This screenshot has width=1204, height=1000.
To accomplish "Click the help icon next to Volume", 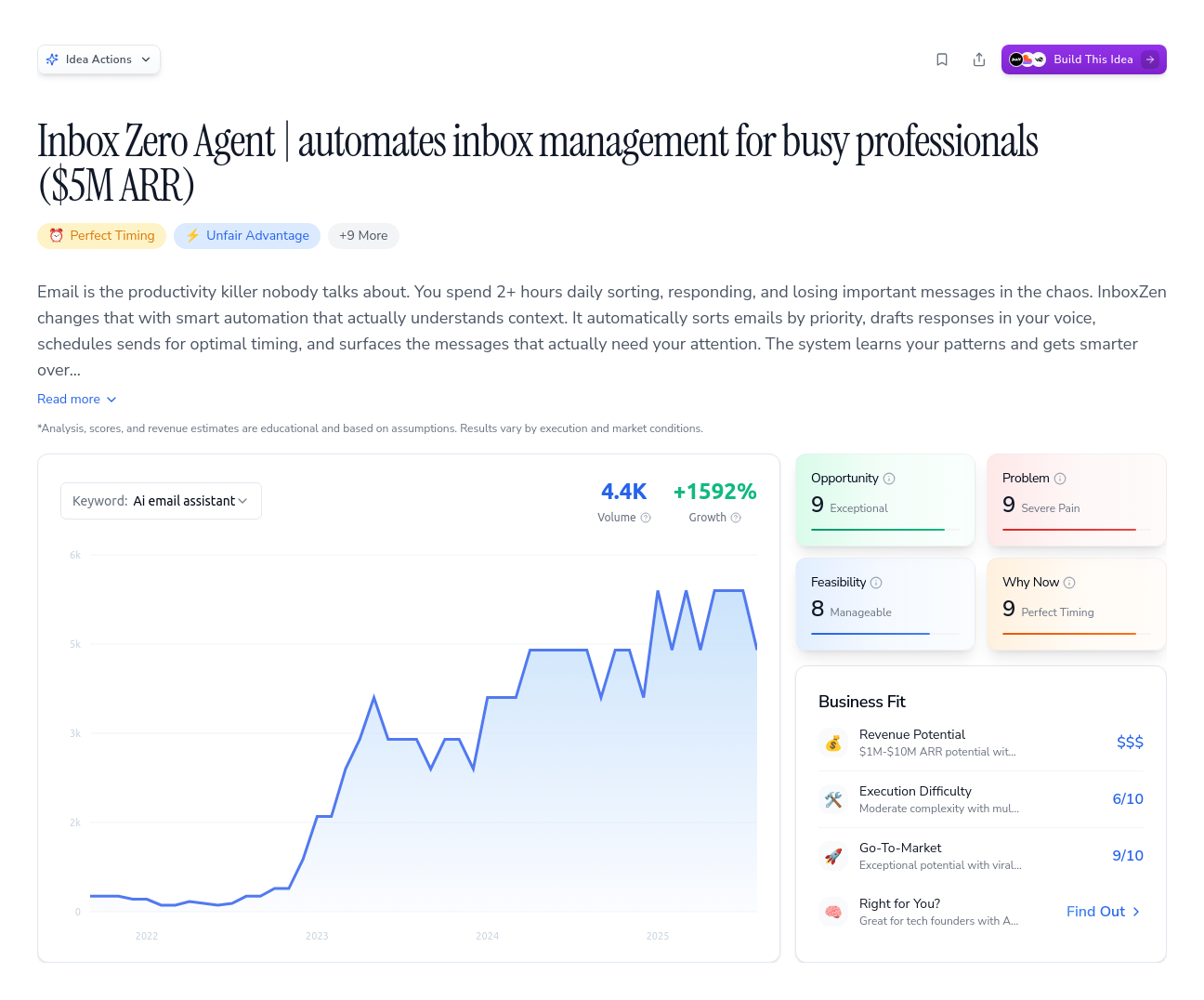I will pyautogui.click(x=646, y=518).
